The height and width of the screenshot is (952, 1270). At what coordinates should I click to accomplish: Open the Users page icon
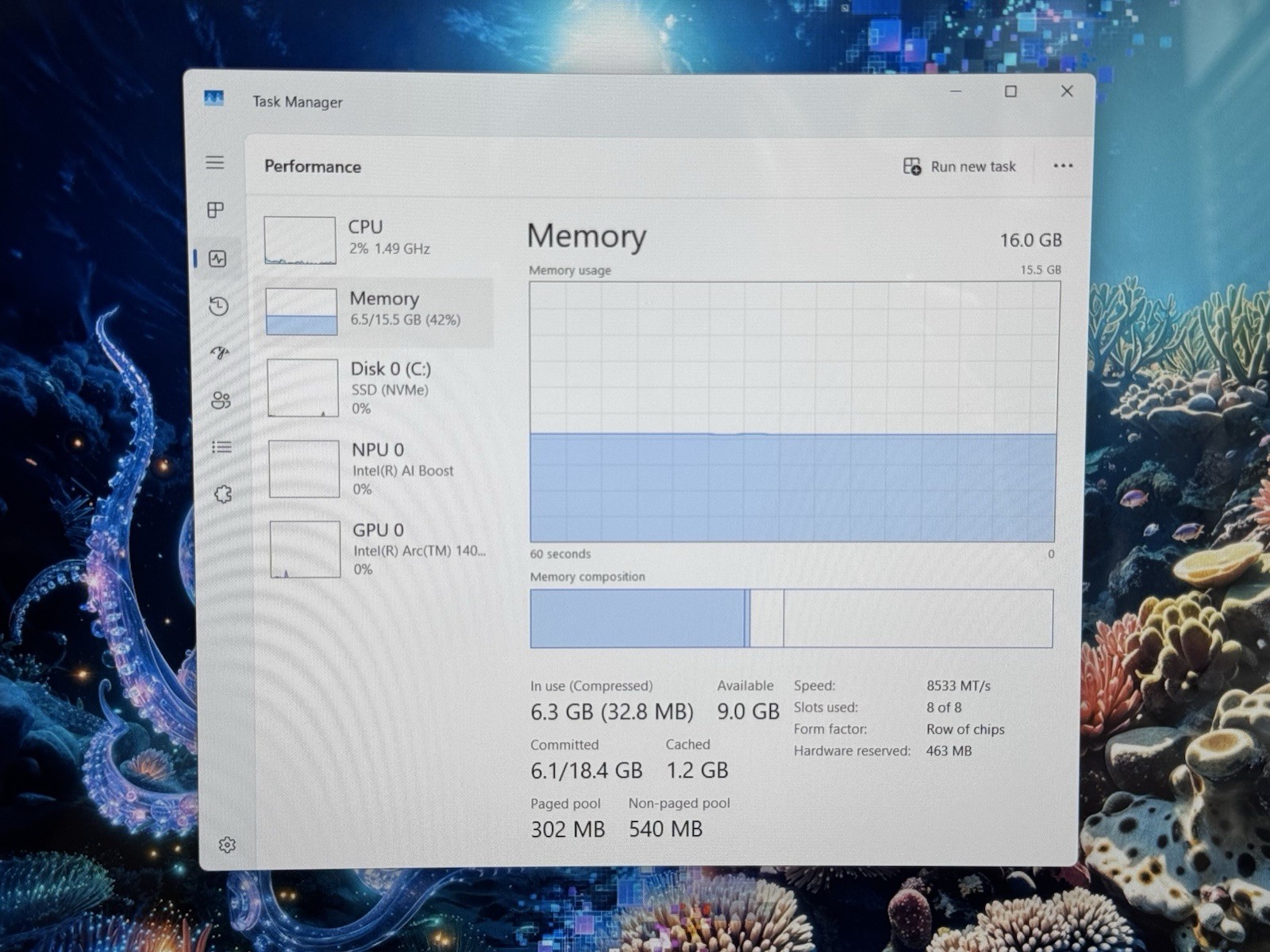(221, 401)
